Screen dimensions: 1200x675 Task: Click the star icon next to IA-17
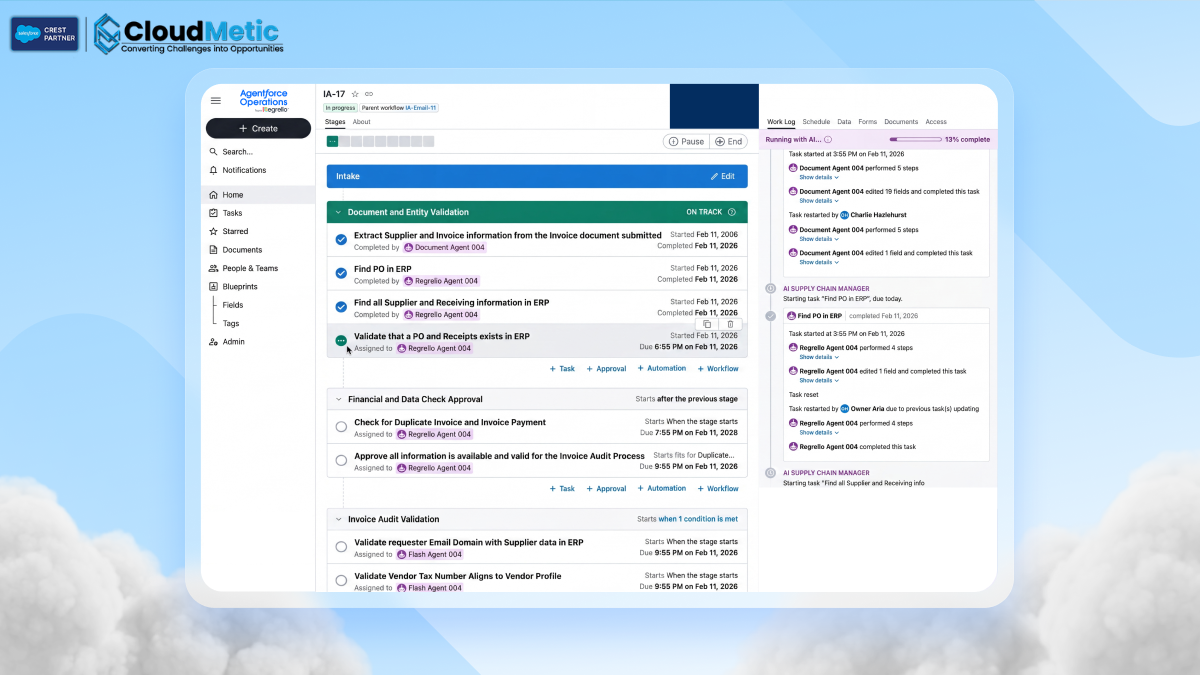pos(355,94)
